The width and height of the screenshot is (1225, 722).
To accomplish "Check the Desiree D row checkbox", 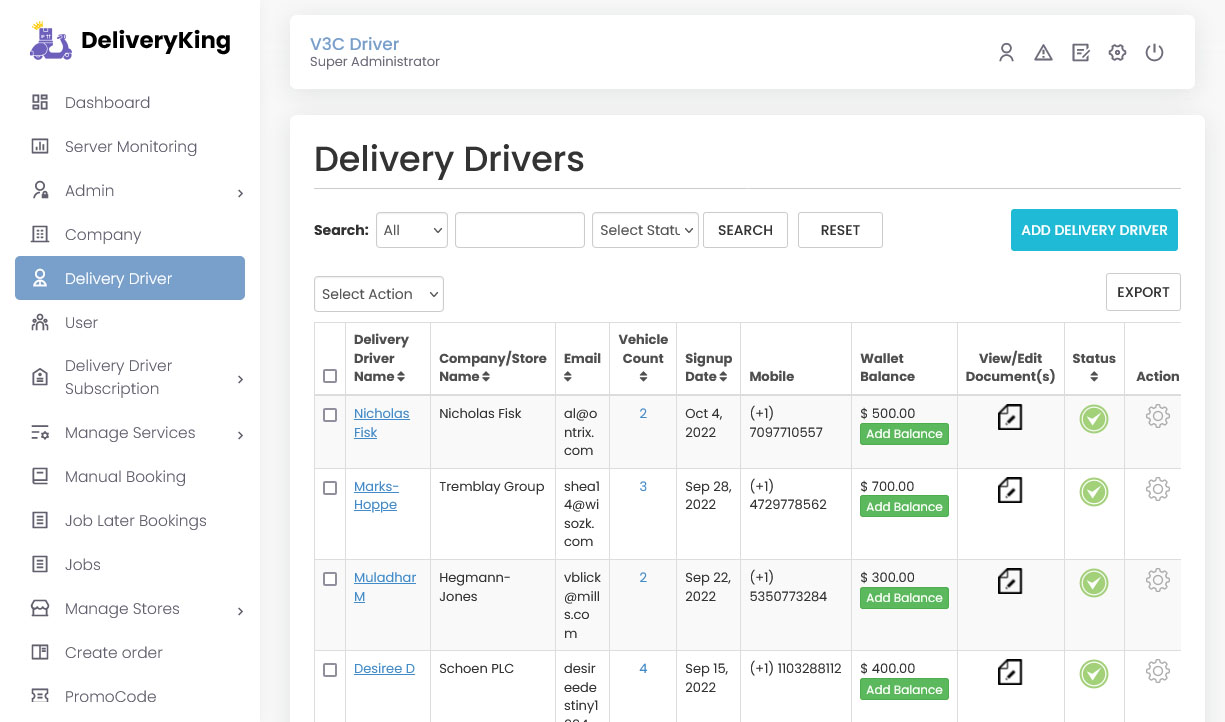I will point(330,670).
